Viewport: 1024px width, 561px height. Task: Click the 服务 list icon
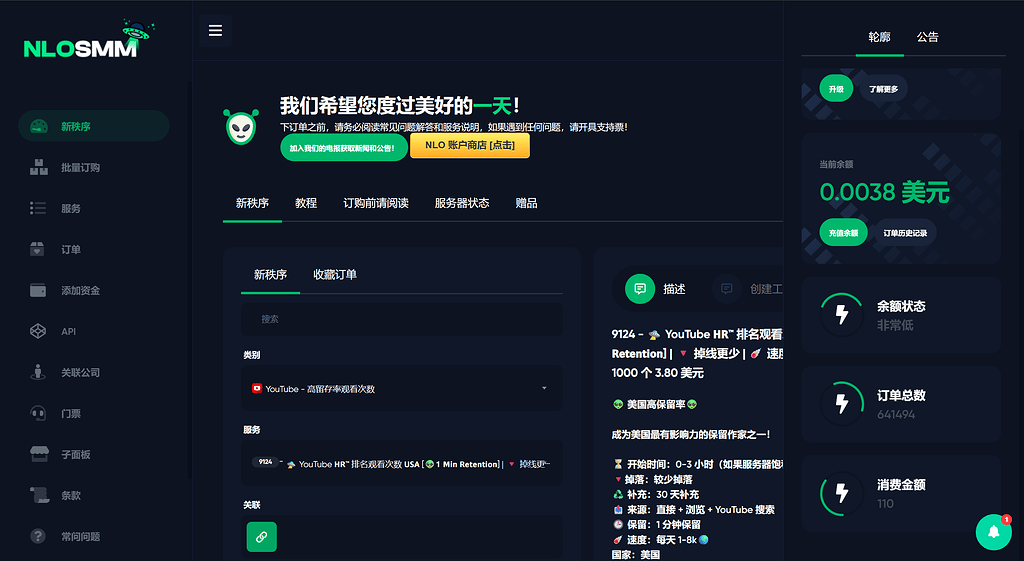(x=38, y=208)
